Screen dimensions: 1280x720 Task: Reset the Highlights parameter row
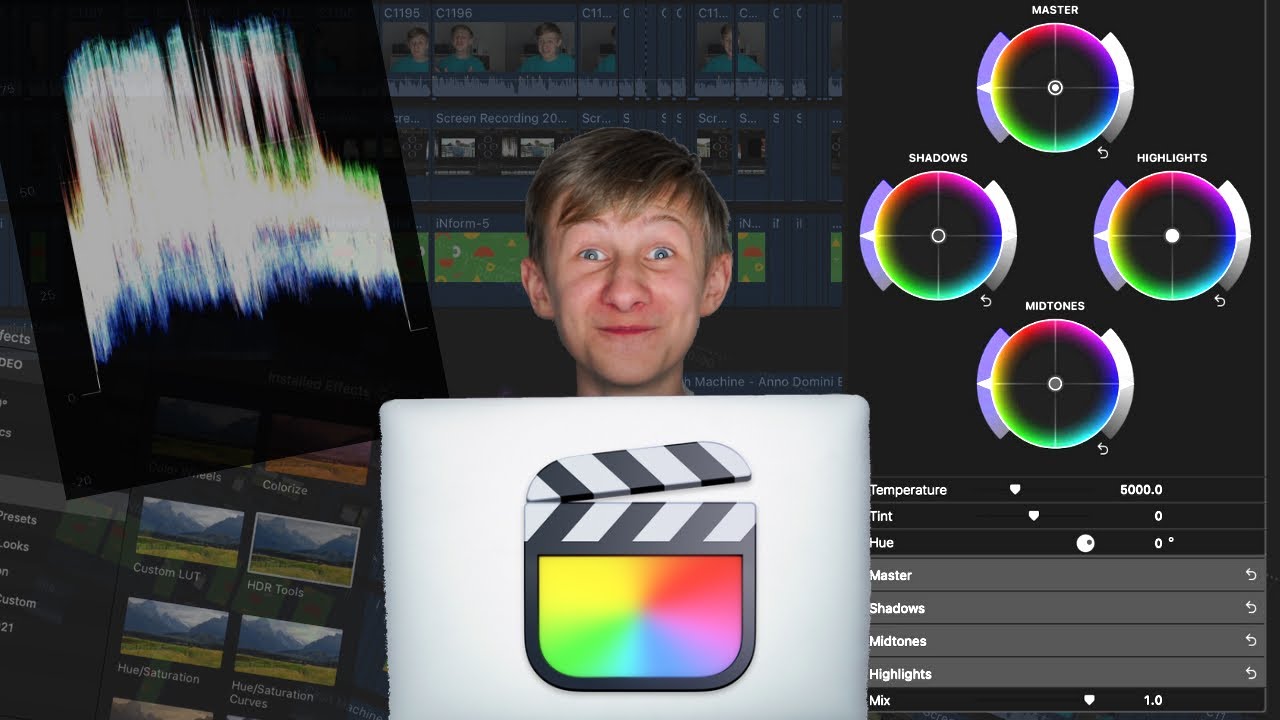pos(1250,674)
